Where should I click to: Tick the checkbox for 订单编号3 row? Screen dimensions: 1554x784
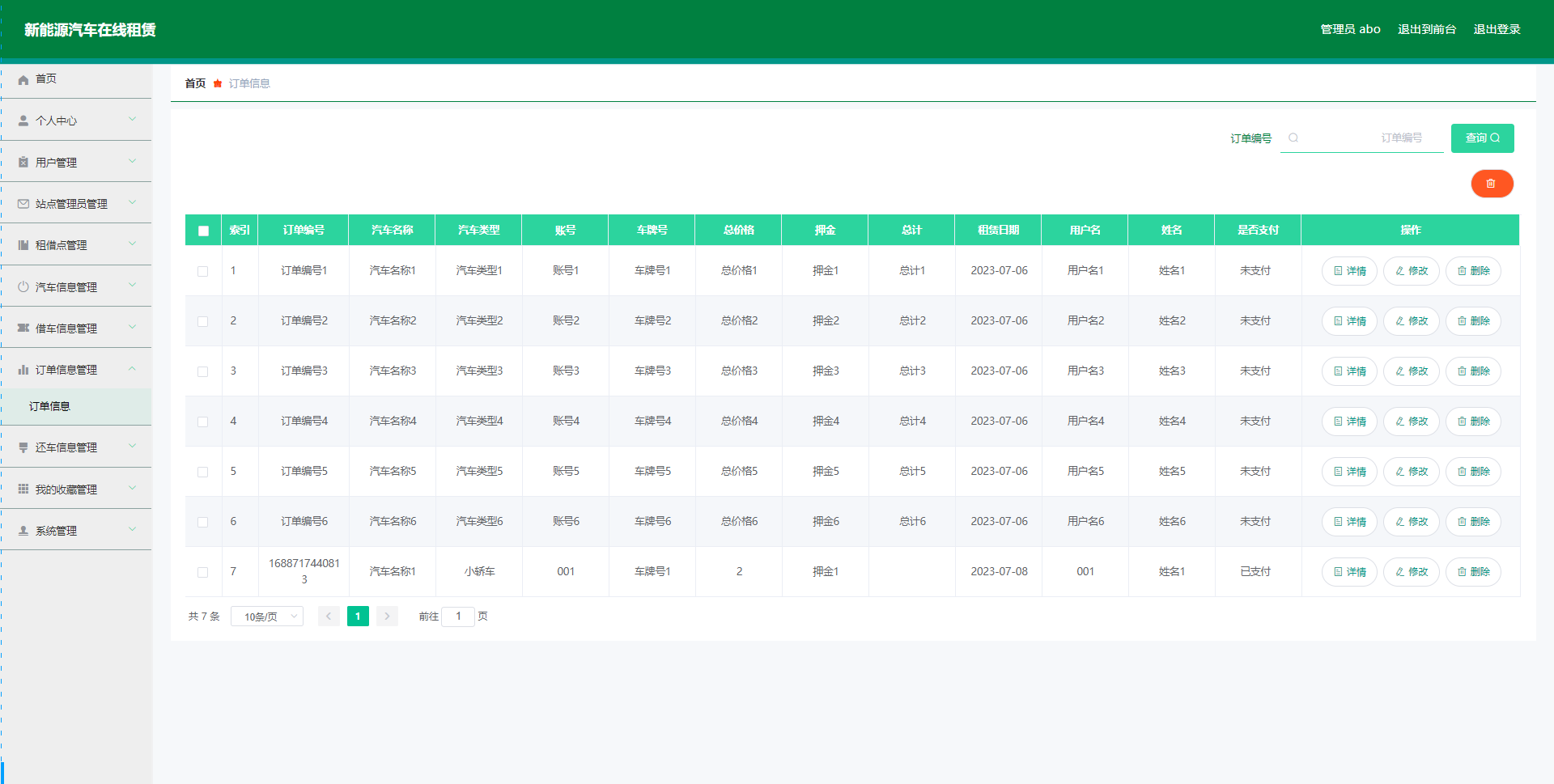point(203,371)
